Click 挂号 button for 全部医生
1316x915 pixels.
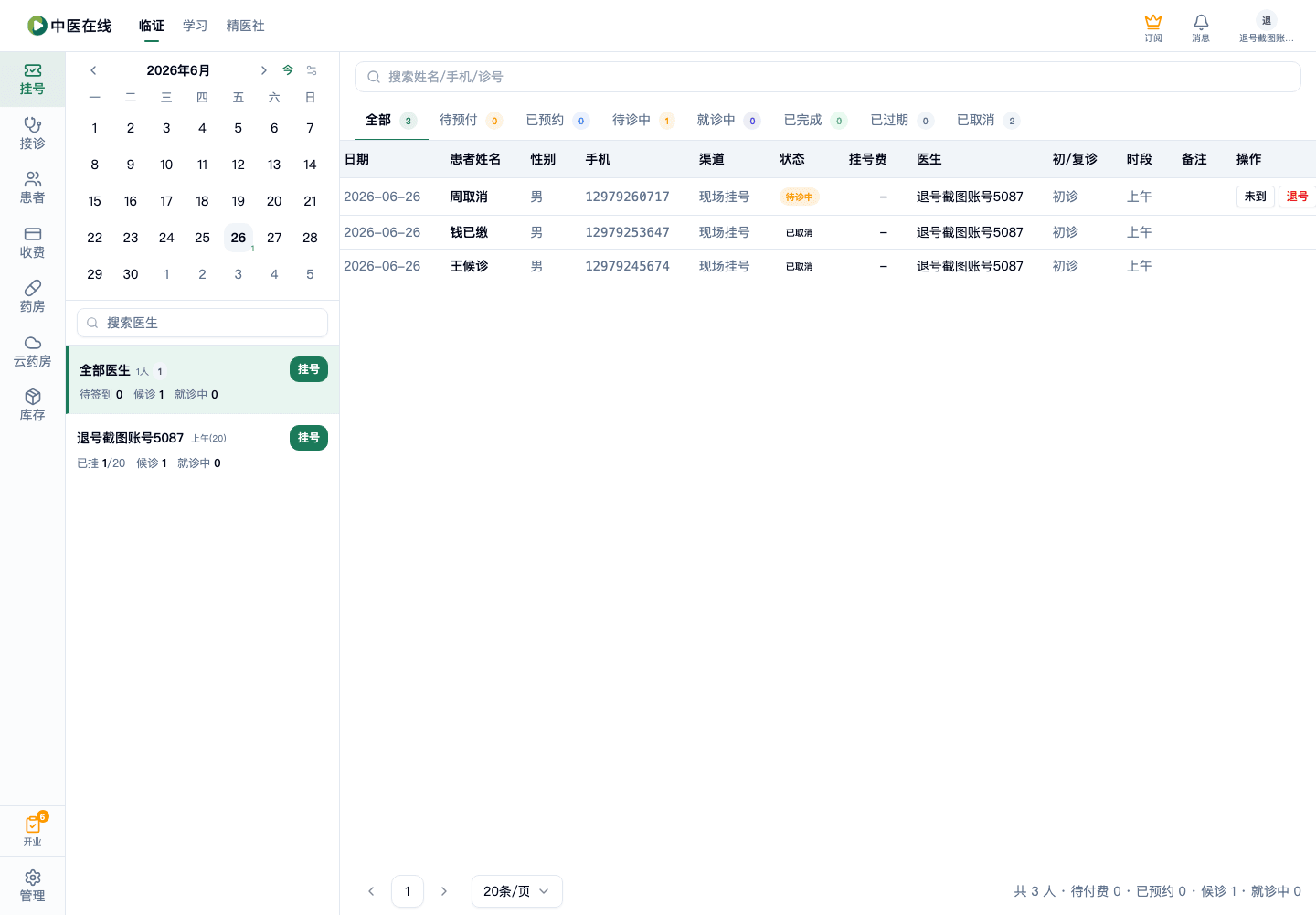[x=309, y=369]
